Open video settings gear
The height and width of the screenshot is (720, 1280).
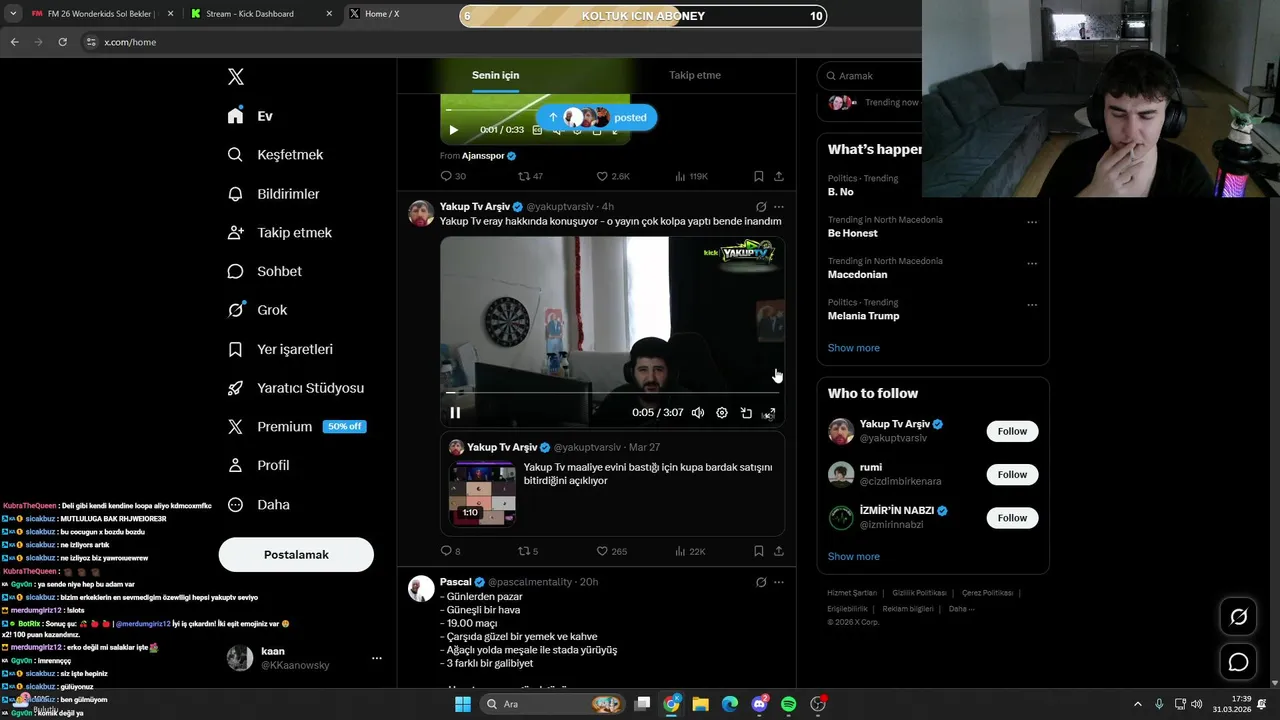722,413
